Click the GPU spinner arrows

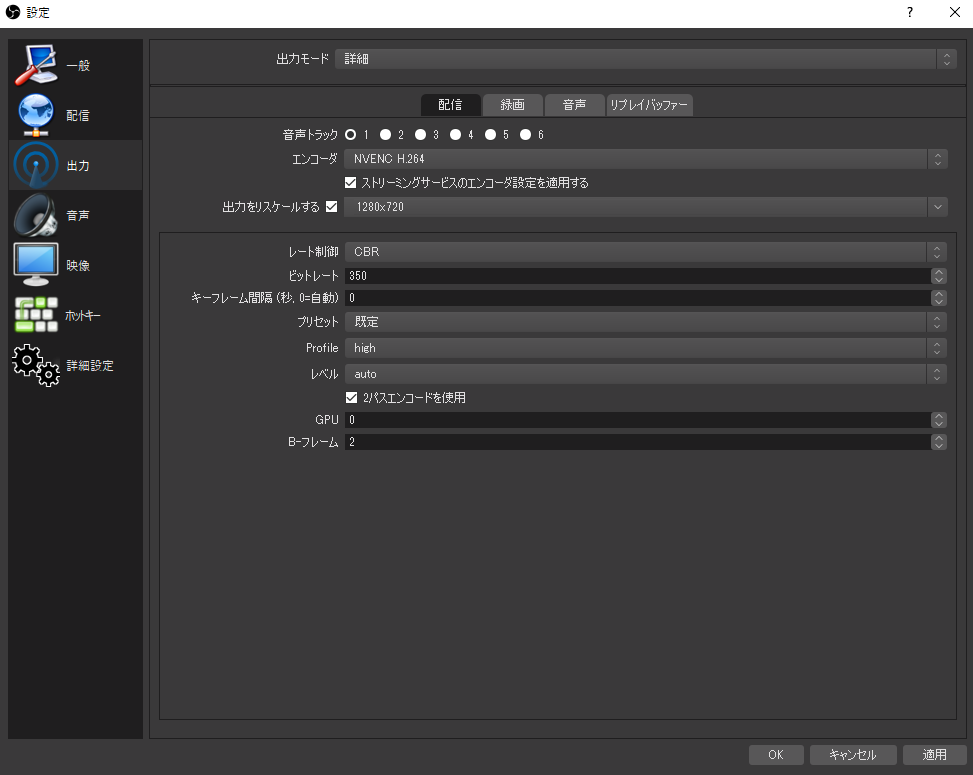click(x=939, y=420)
